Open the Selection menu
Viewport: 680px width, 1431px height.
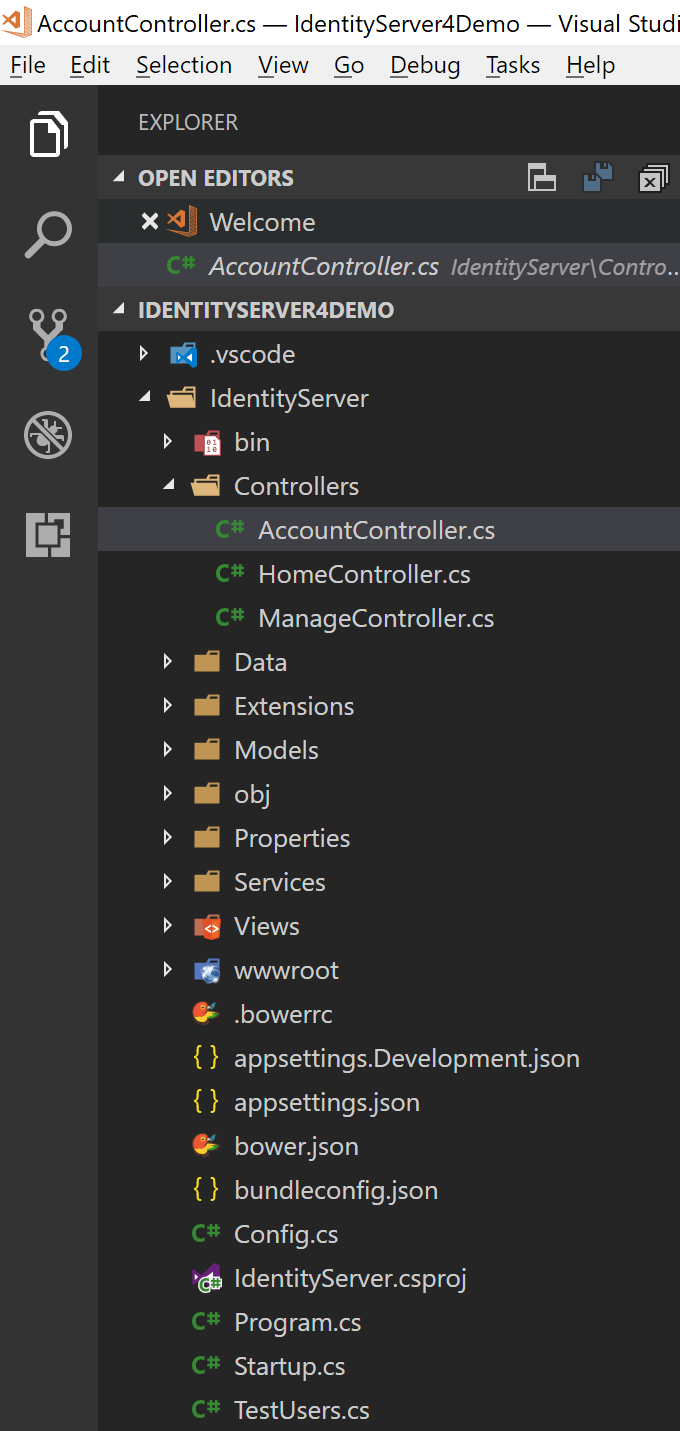click(184, 65)
